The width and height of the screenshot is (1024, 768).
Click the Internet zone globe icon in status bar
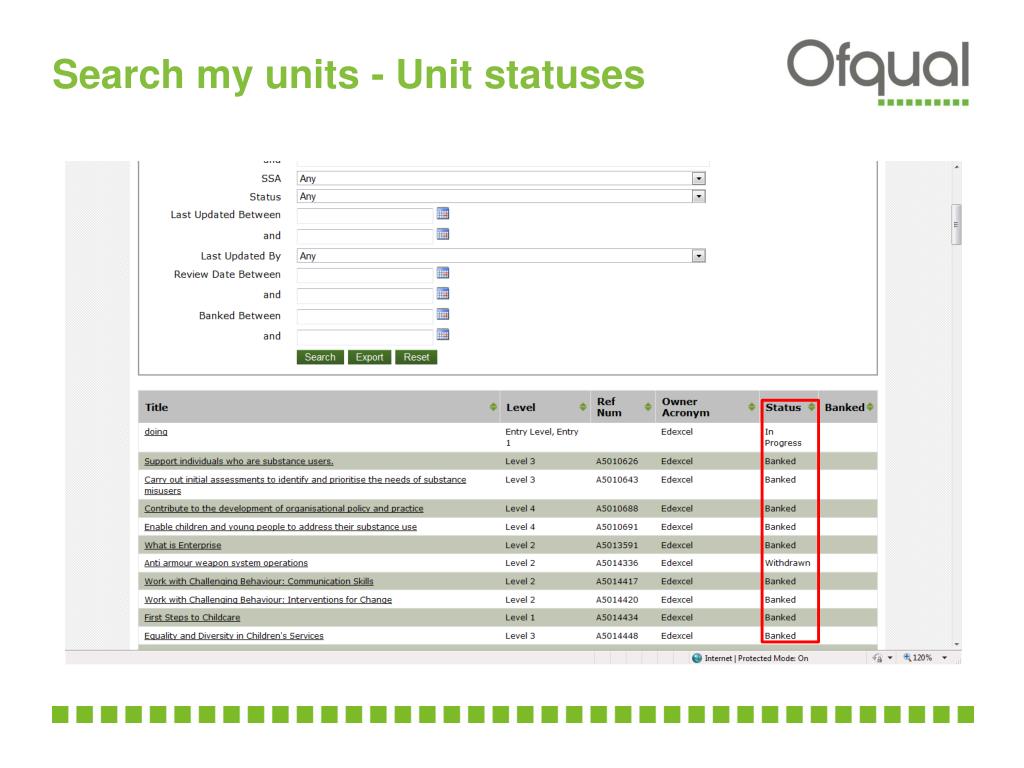(x=697, y=658)
